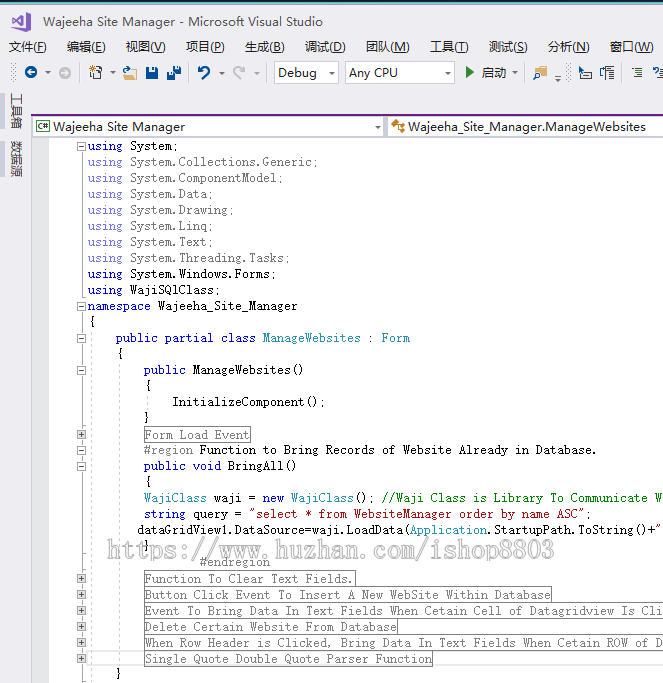663x683 pixels.
Task: Click the indent lines toolbar icon
Action: [637, 72]
